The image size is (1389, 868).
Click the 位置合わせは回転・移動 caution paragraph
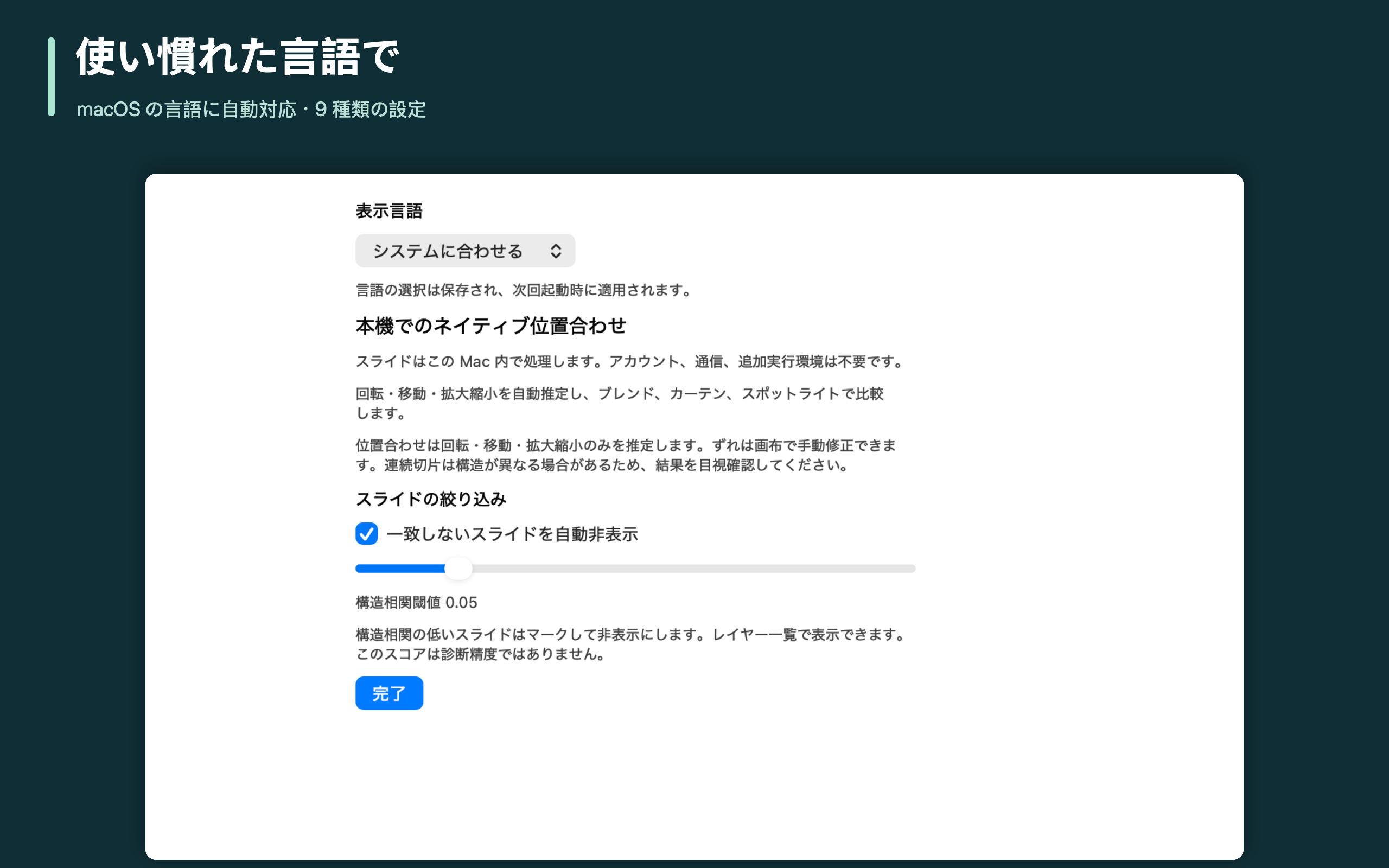[x=626, y=455]
